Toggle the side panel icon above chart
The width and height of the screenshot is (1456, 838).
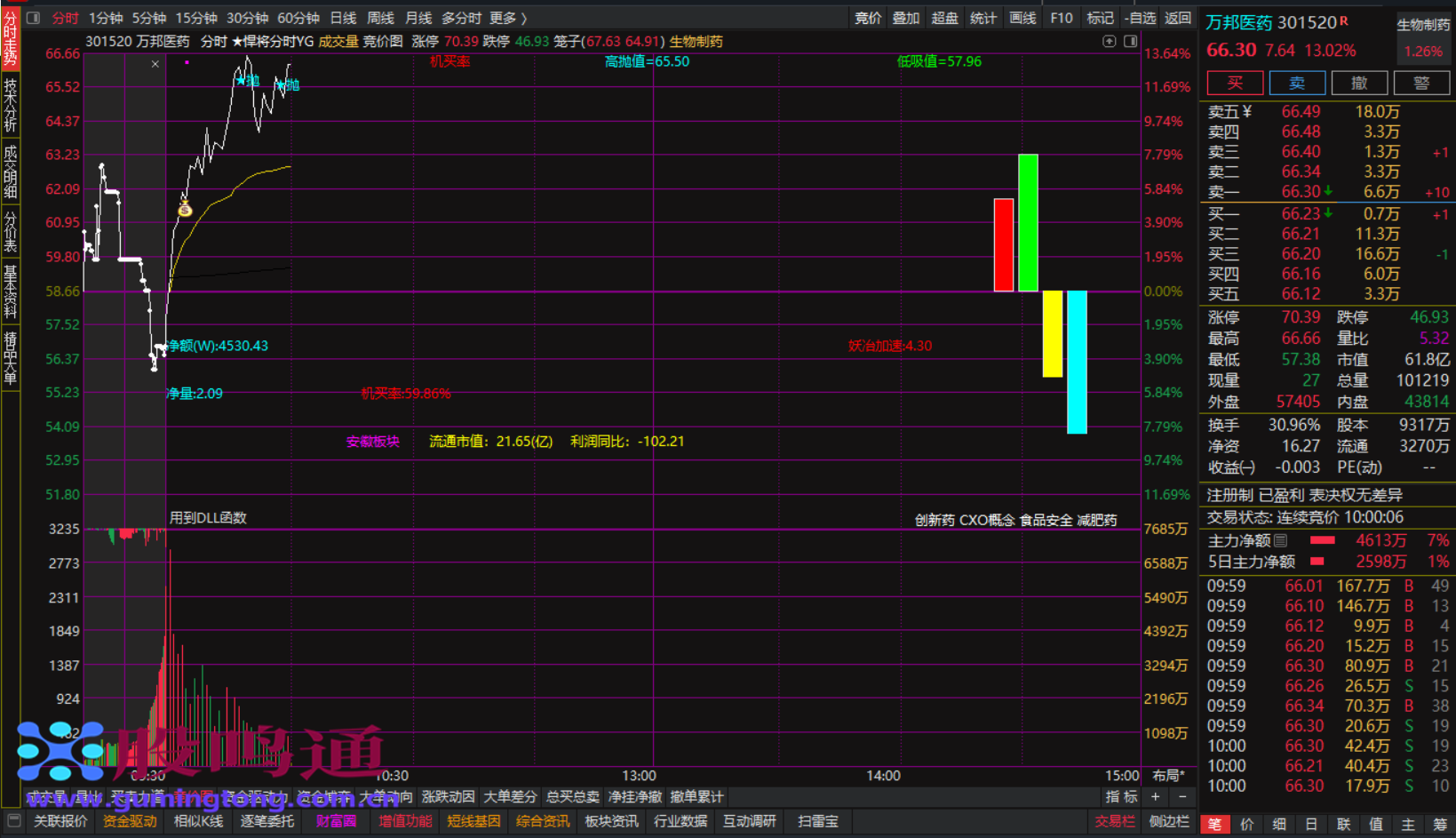(x=1130, y=41)
